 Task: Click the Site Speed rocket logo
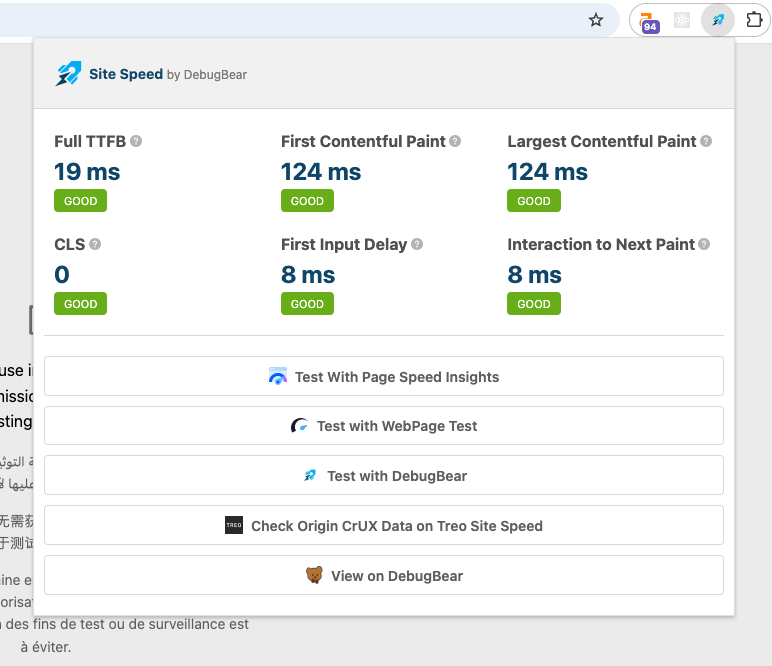pyautogui.click(x=68, y=74)
